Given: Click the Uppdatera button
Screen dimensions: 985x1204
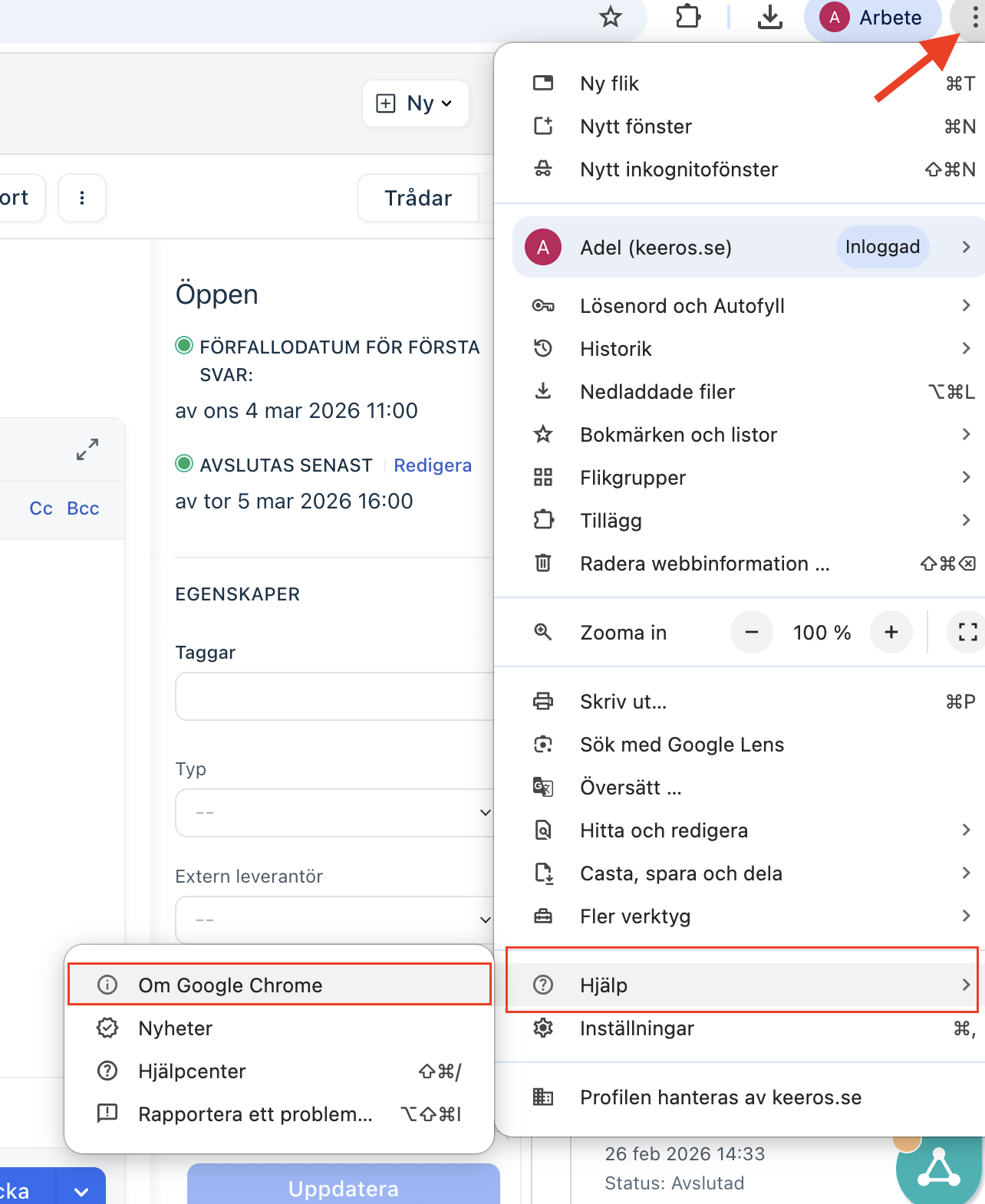Looking at the screenshot, I should [x=344, y=1184].
